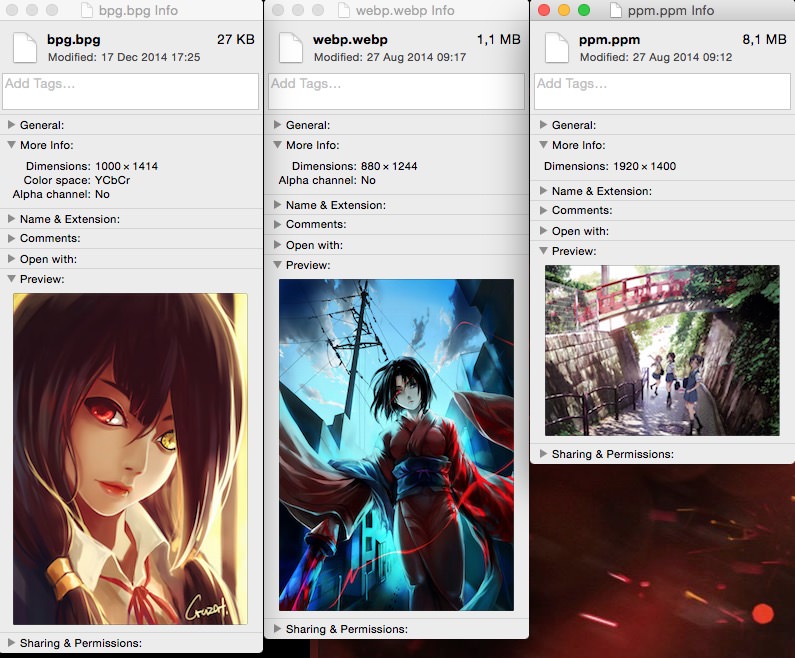Expand Comments section in bpg.bpg Info
Viewport: 795px width, 658px height.
click(11, 238)
